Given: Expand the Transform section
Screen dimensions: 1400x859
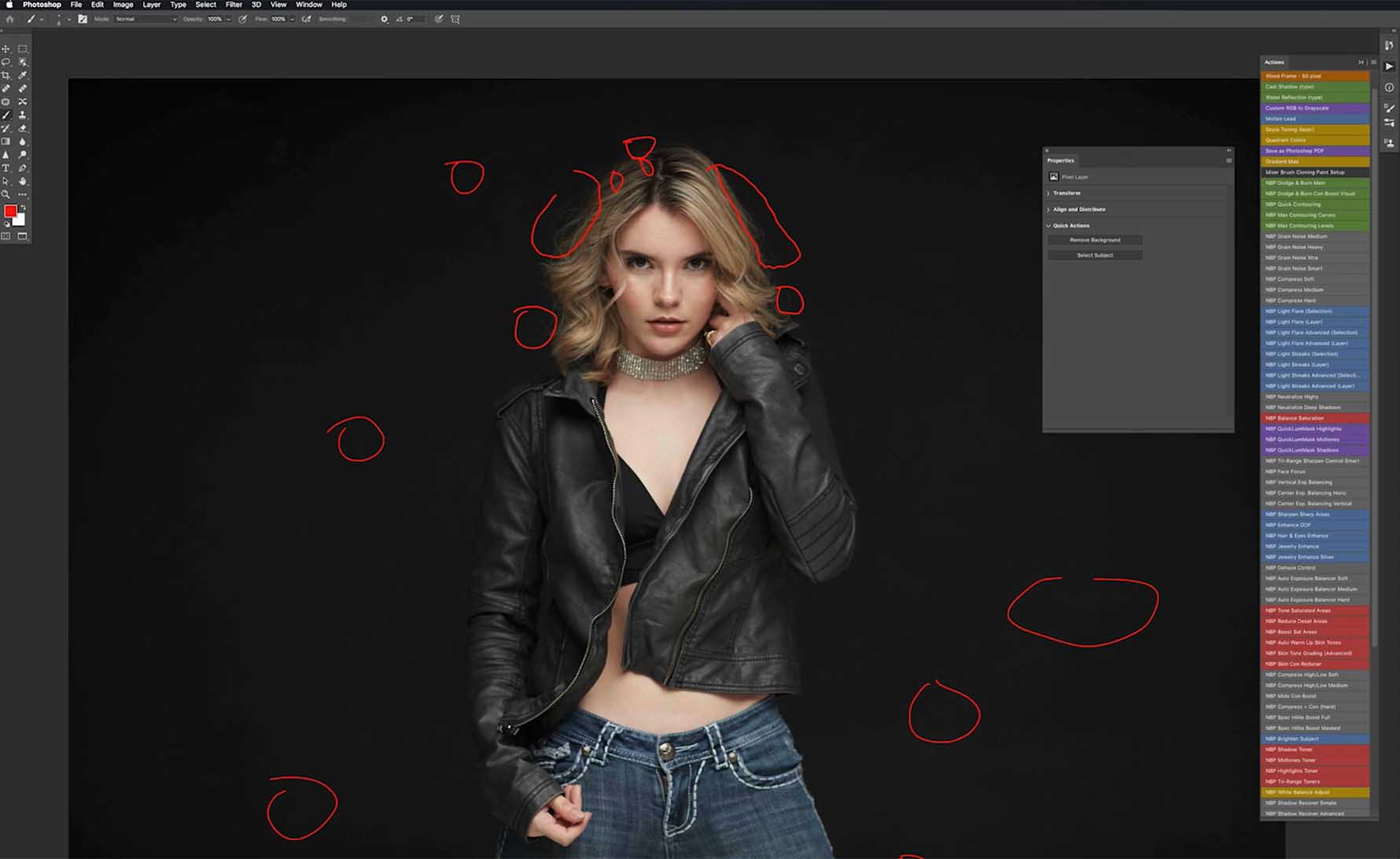Looking at the screenshot, I should tap(1067, 193).
